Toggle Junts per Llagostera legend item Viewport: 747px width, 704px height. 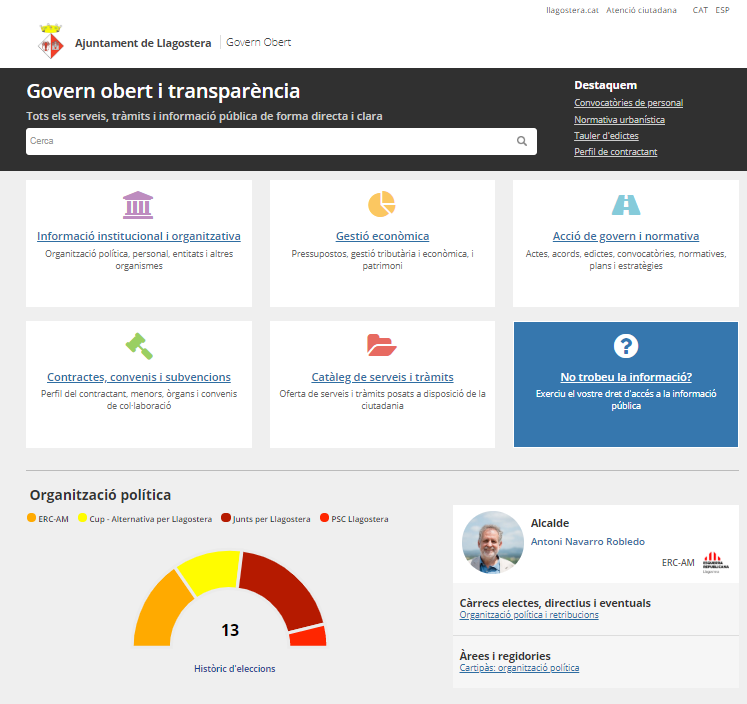point(227,519)
